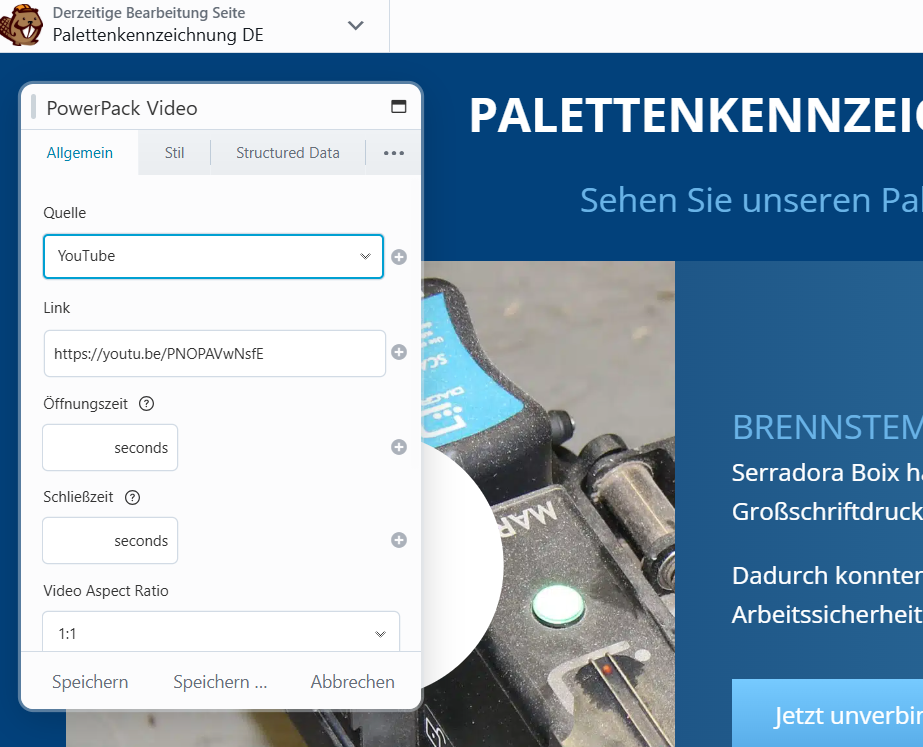Click the 'Sehen Sie unseren Pal' subheading
This screenshot has width=923, height=747.
tap(751, 200)
